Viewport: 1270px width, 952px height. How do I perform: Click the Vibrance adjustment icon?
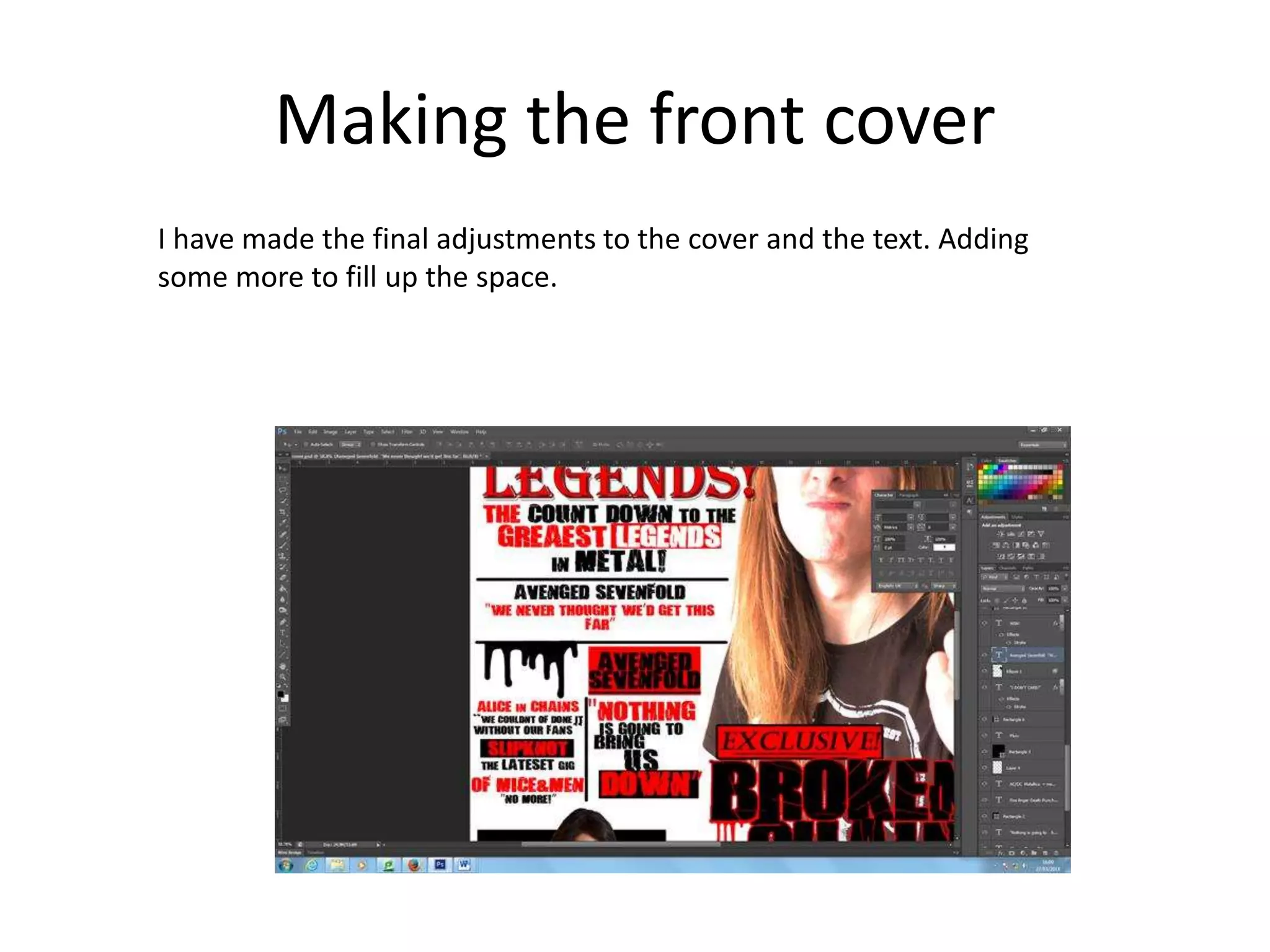(x=1041, y=534)
